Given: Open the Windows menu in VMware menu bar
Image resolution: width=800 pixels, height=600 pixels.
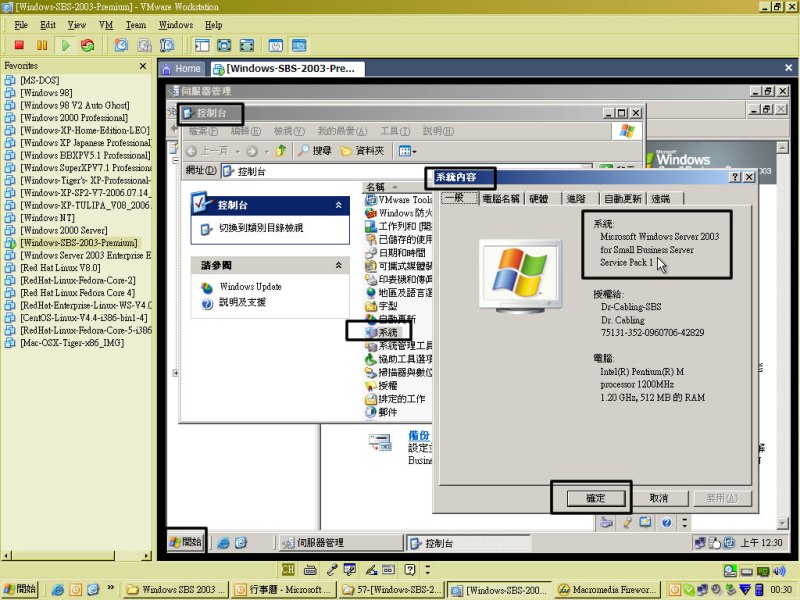Looking at the screenshot, I should click(x=176, y=25).
